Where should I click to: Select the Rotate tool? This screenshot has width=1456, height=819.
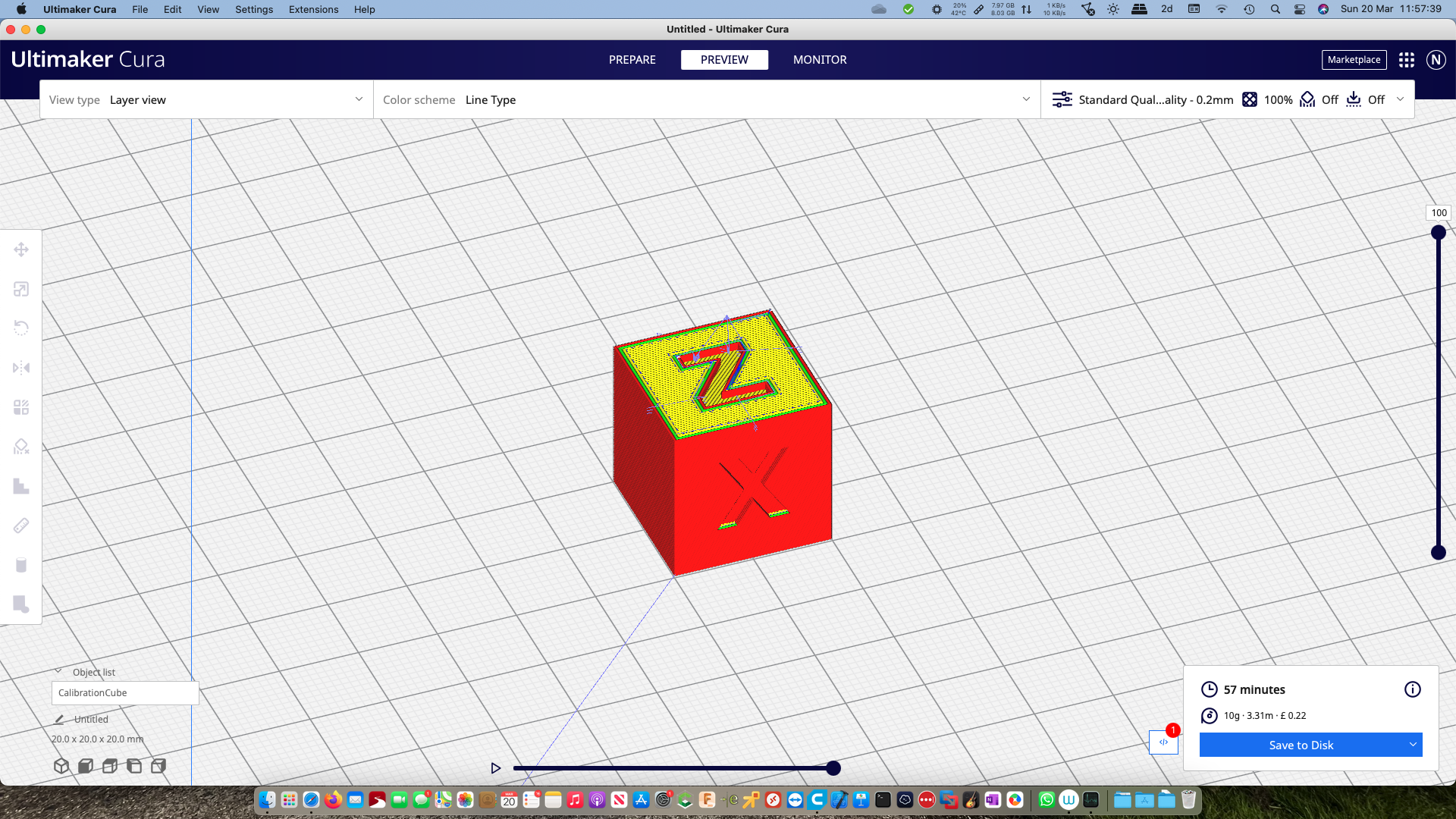click(x=21, y=328)
